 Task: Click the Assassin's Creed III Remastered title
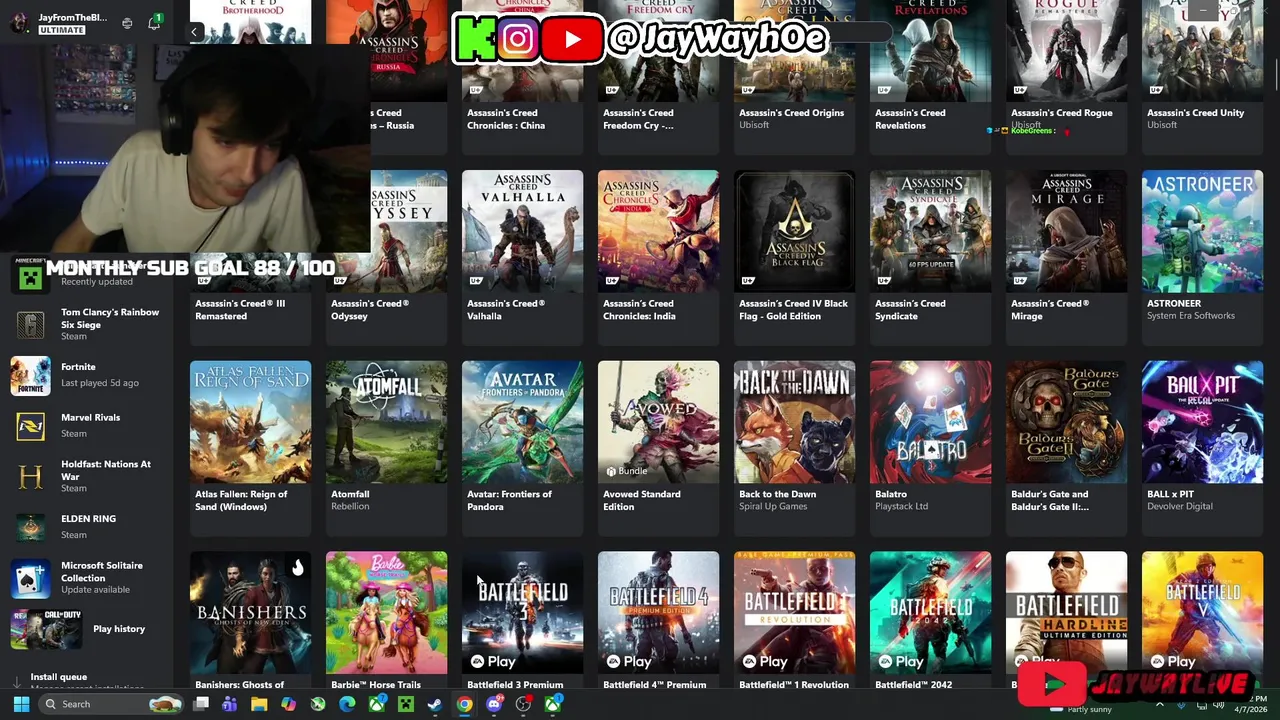tap(240, 310)
